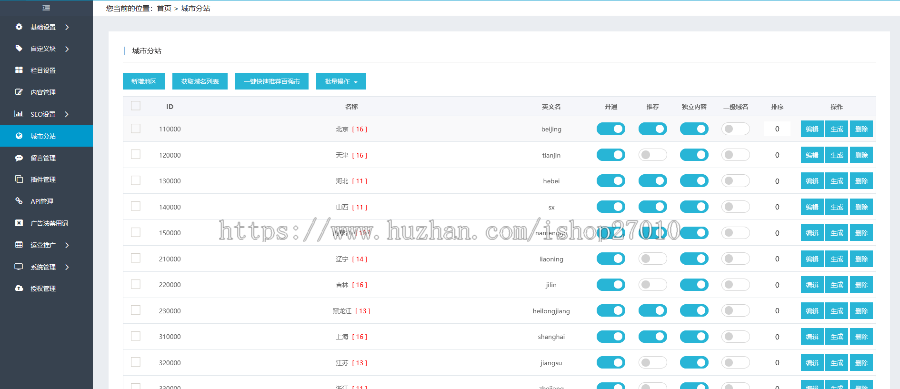
Task: Turn off the 推荐 switch for heilongjiang
Action: tap(653, 310)
